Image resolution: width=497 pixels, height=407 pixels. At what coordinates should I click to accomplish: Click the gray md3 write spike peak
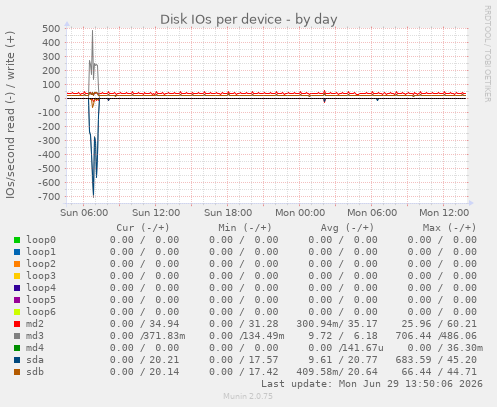tap(92, 31)
